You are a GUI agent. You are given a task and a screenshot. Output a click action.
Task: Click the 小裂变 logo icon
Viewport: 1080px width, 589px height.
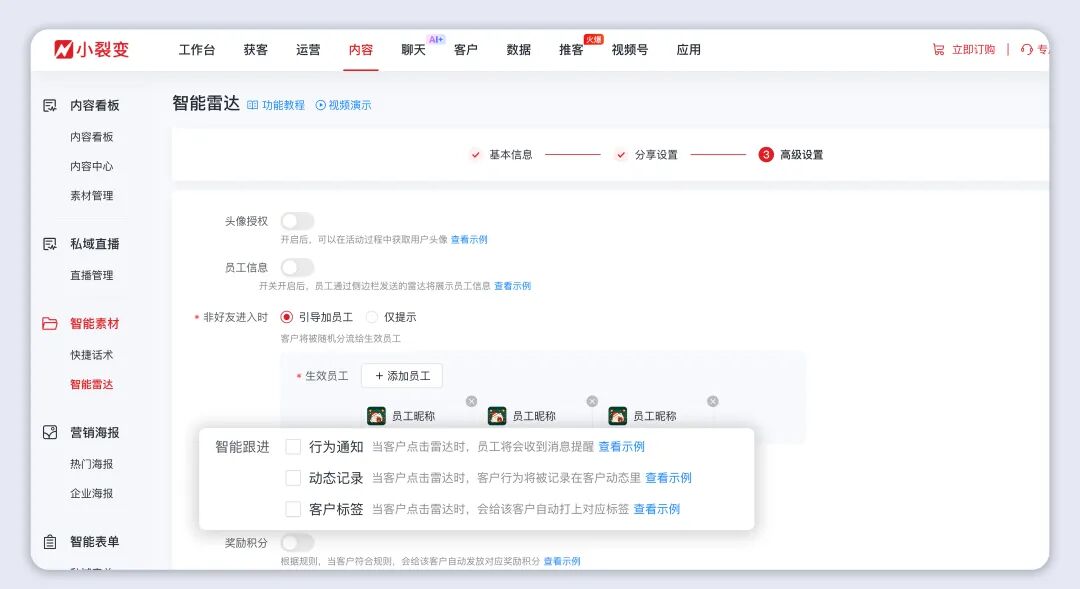pos(62,48)
